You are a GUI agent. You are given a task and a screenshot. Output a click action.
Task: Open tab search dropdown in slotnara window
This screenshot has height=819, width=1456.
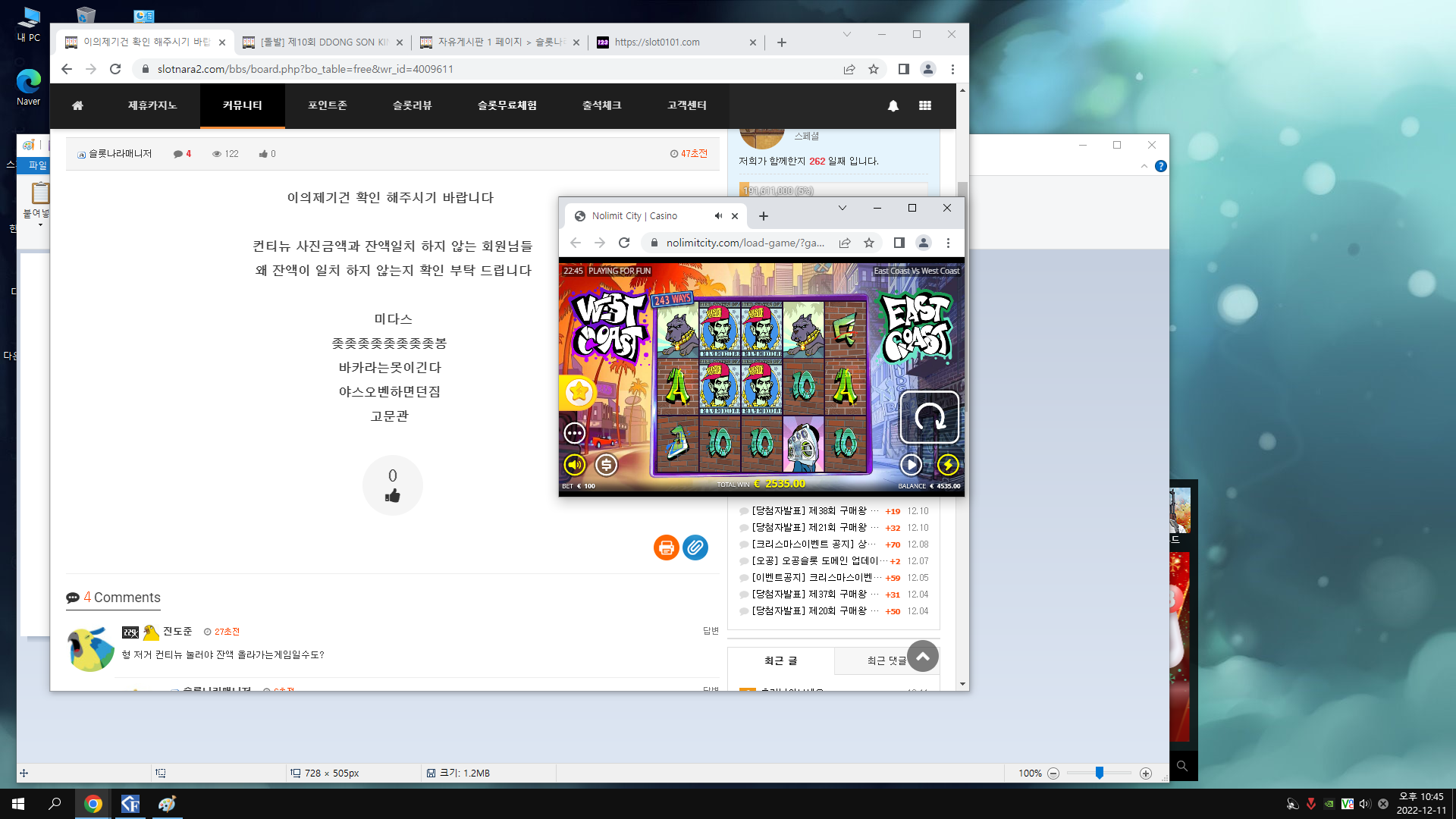click(x=847, y=34)
